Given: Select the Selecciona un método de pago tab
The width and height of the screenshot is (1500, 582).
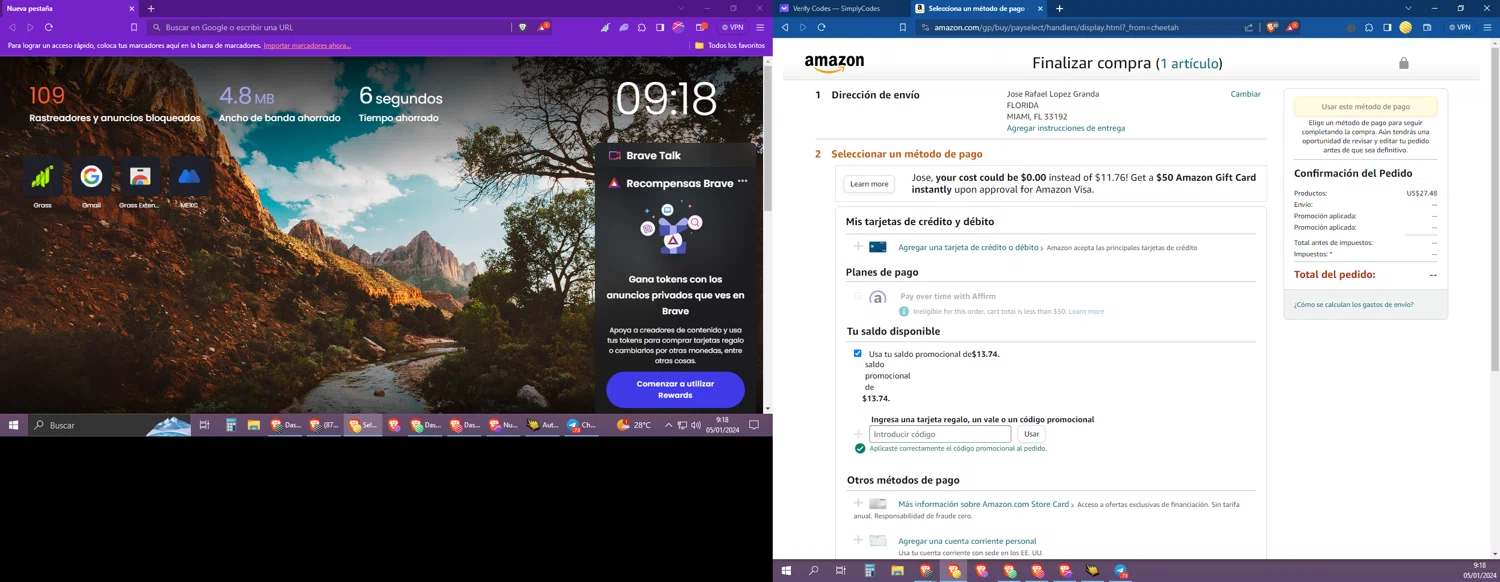Looking at the screenshot, I should (x=978, y=8).
